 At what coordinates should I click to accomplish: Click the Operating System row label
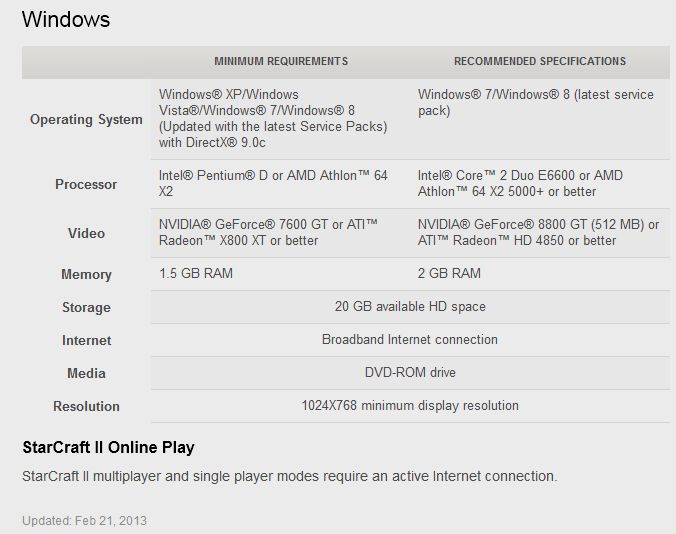click(x=86, y=120)
